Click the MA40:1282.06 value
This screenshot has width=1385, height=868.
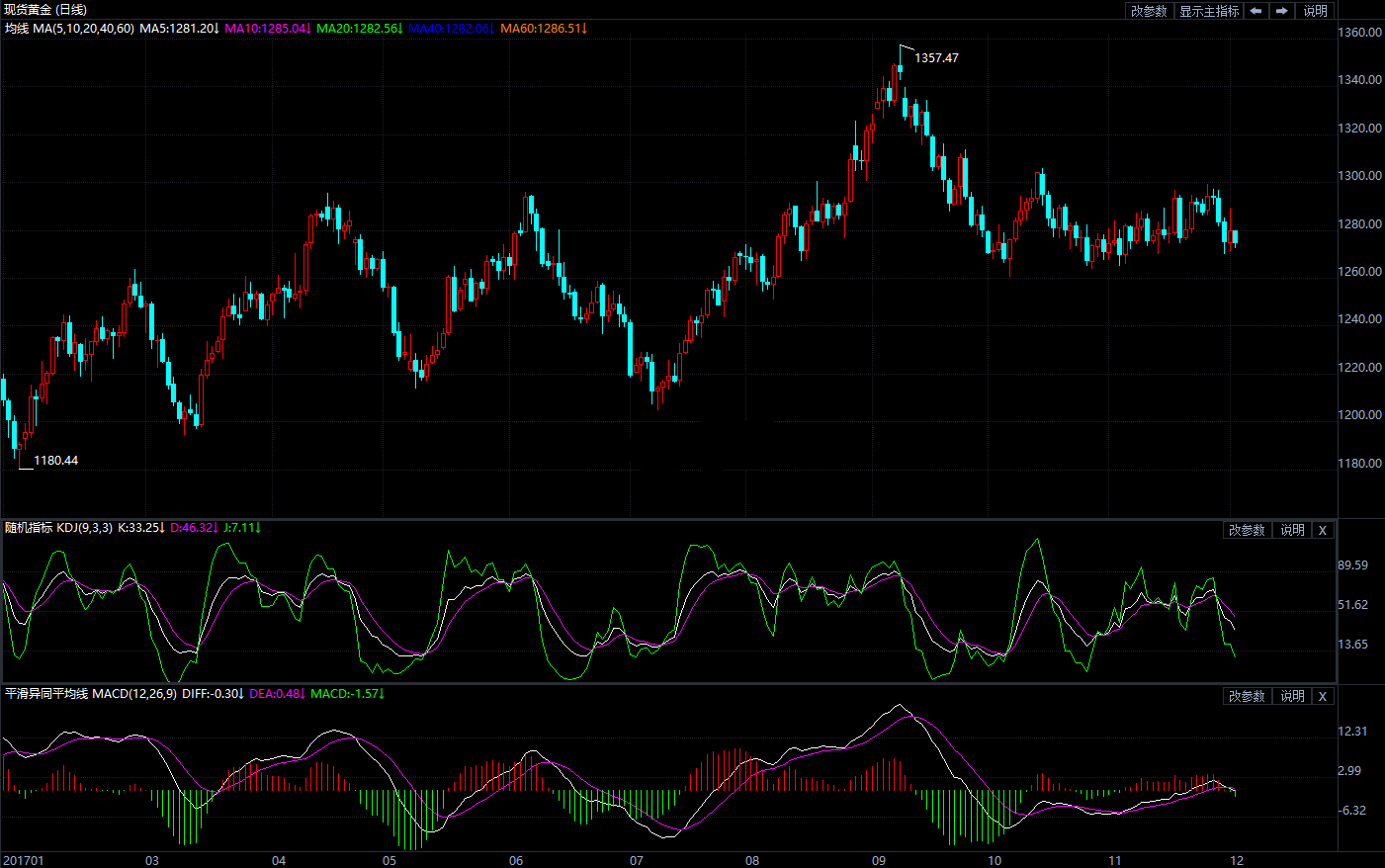(452, 29)
